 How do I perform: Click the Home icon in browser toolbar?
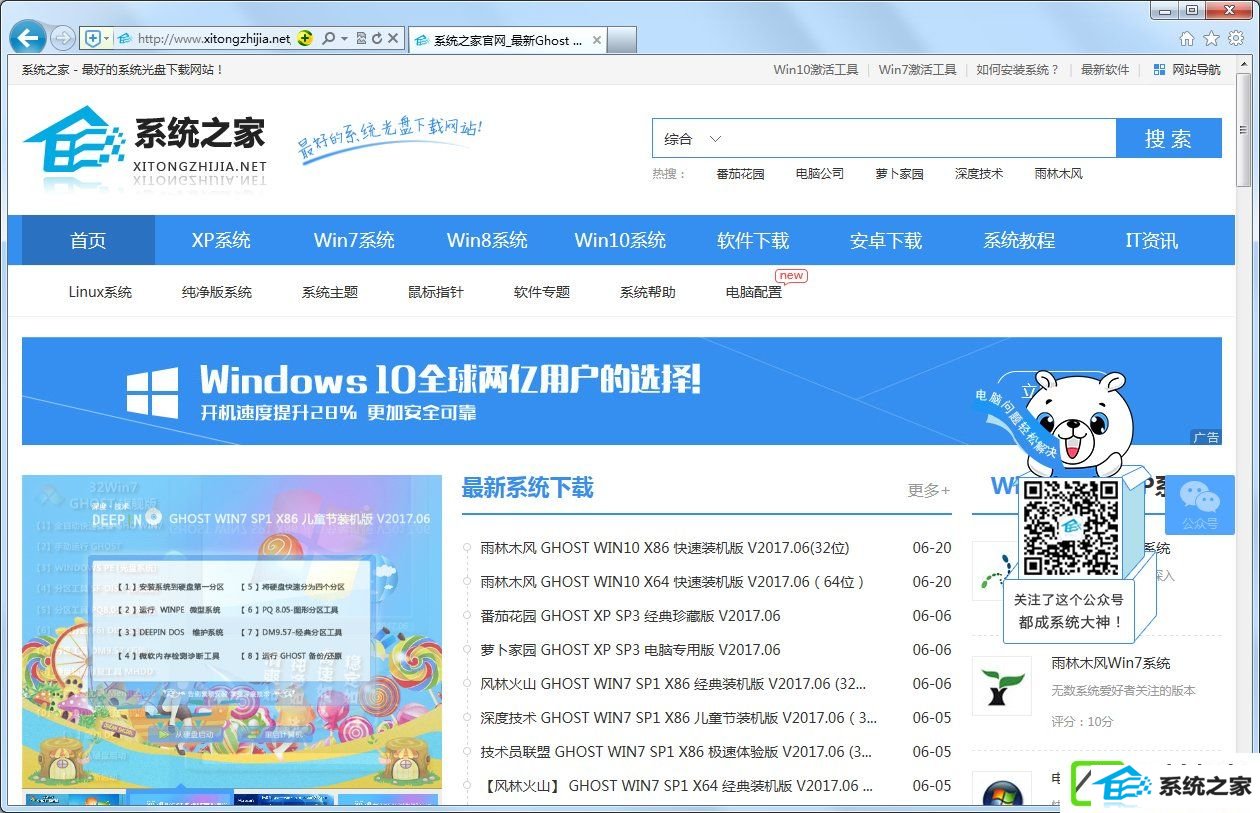pos(1187,39)
